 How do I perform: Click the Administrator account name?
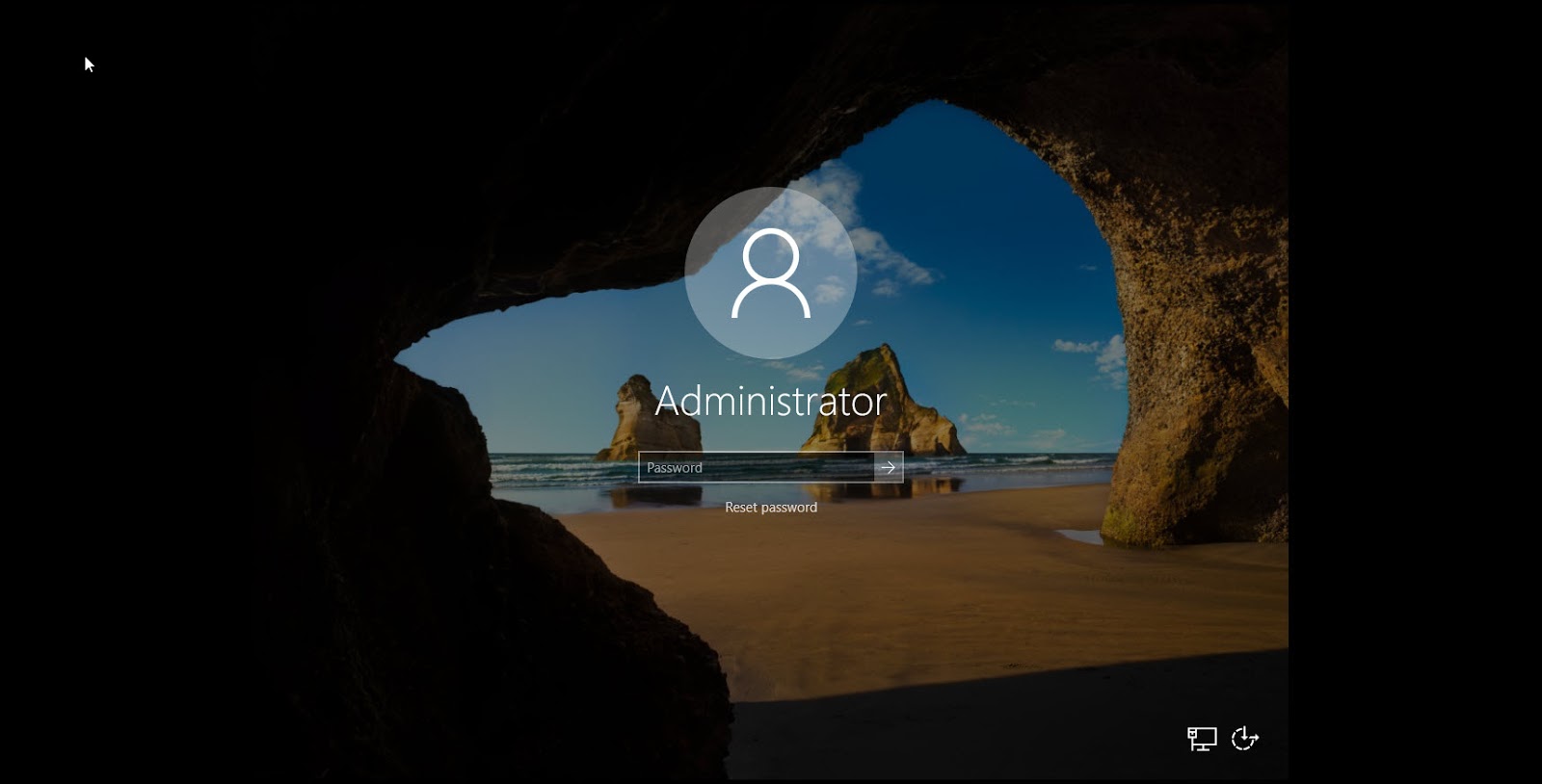[x=771, y=402]
